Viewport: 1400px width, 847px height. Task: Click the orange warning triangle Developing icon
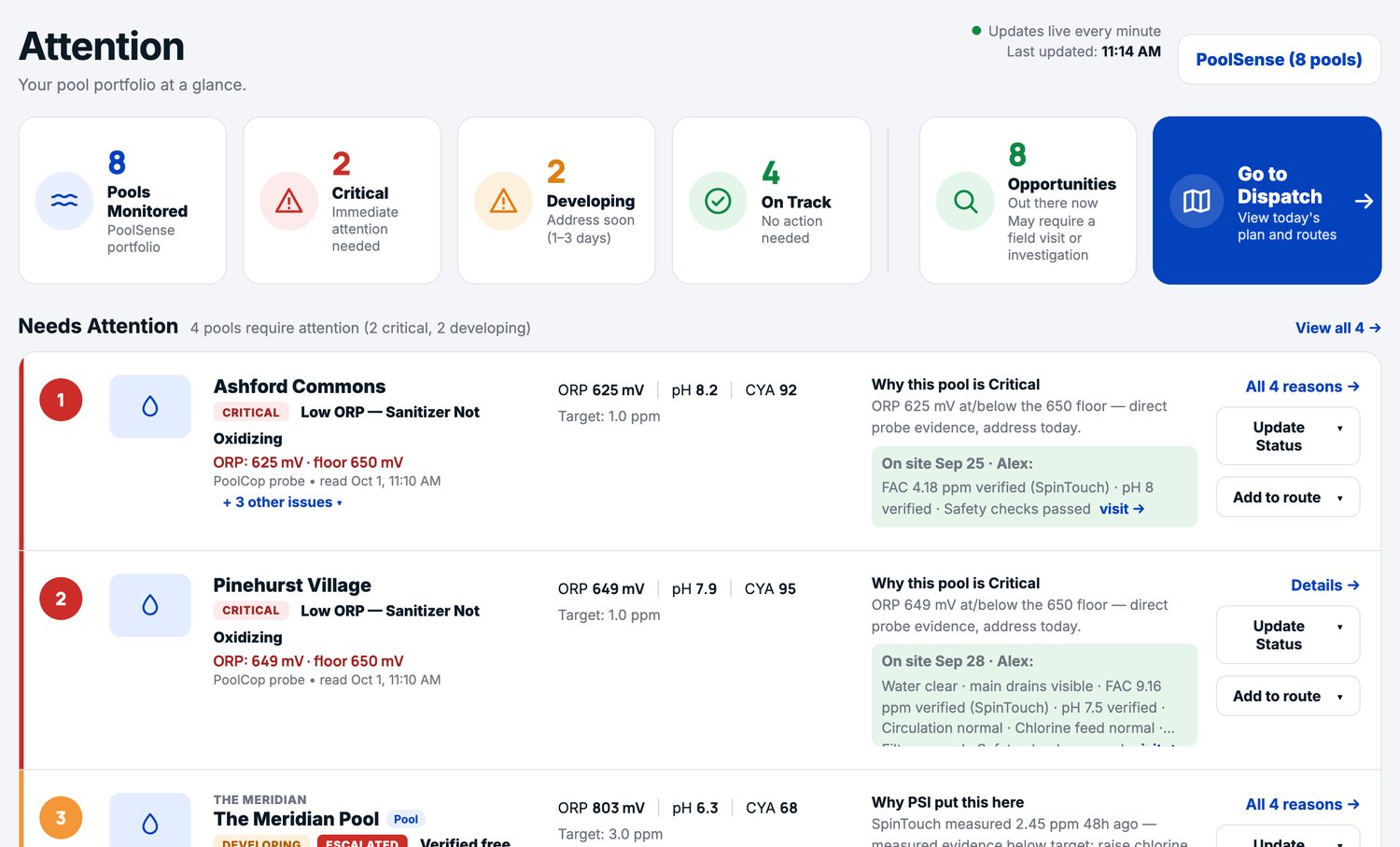pos(504,201)
